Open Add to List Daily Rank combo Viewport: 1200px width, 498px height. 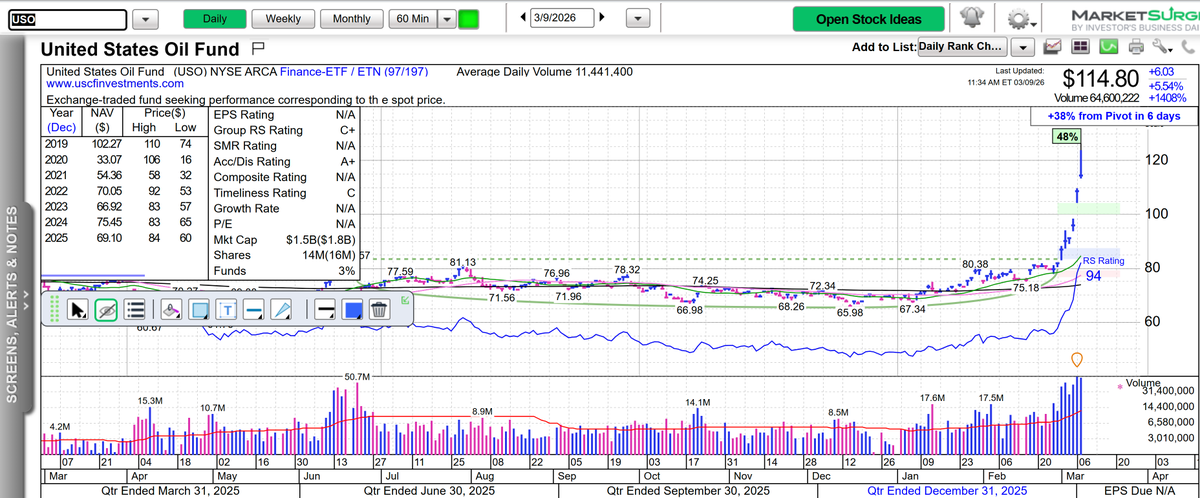[x=961, y=46]
